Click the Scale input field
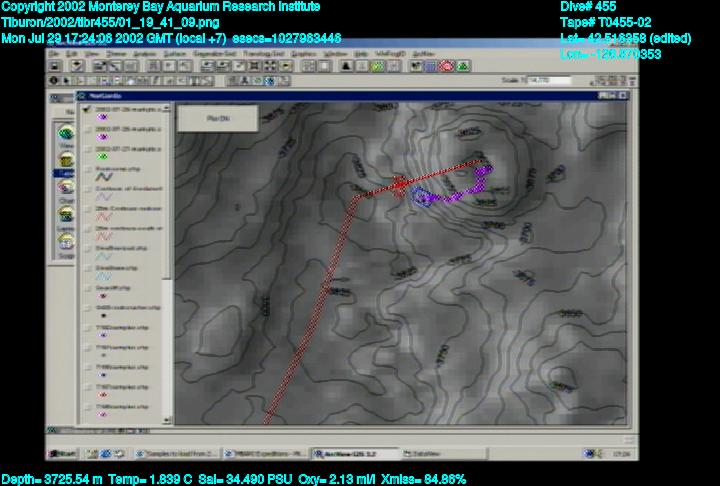Viewport: 720px width, 486px height. click(538, 79)
